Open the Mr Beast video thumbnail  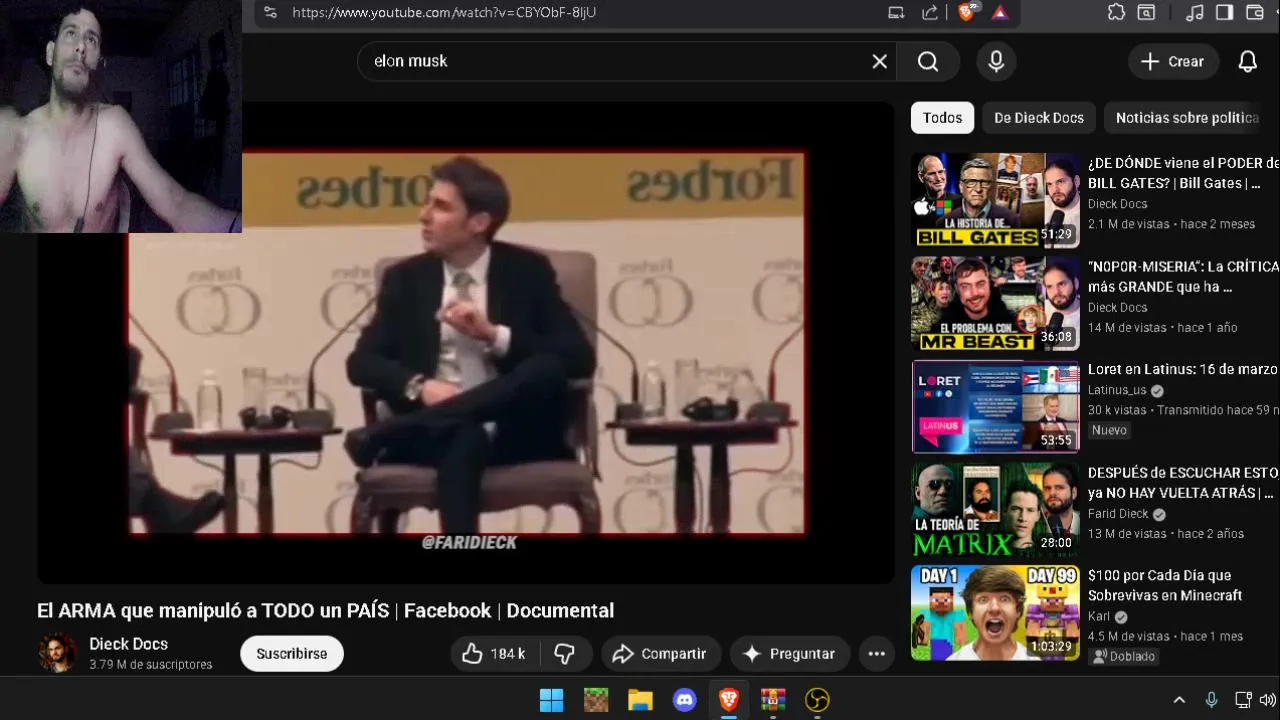pyautogui.click(x=996, y=303)
